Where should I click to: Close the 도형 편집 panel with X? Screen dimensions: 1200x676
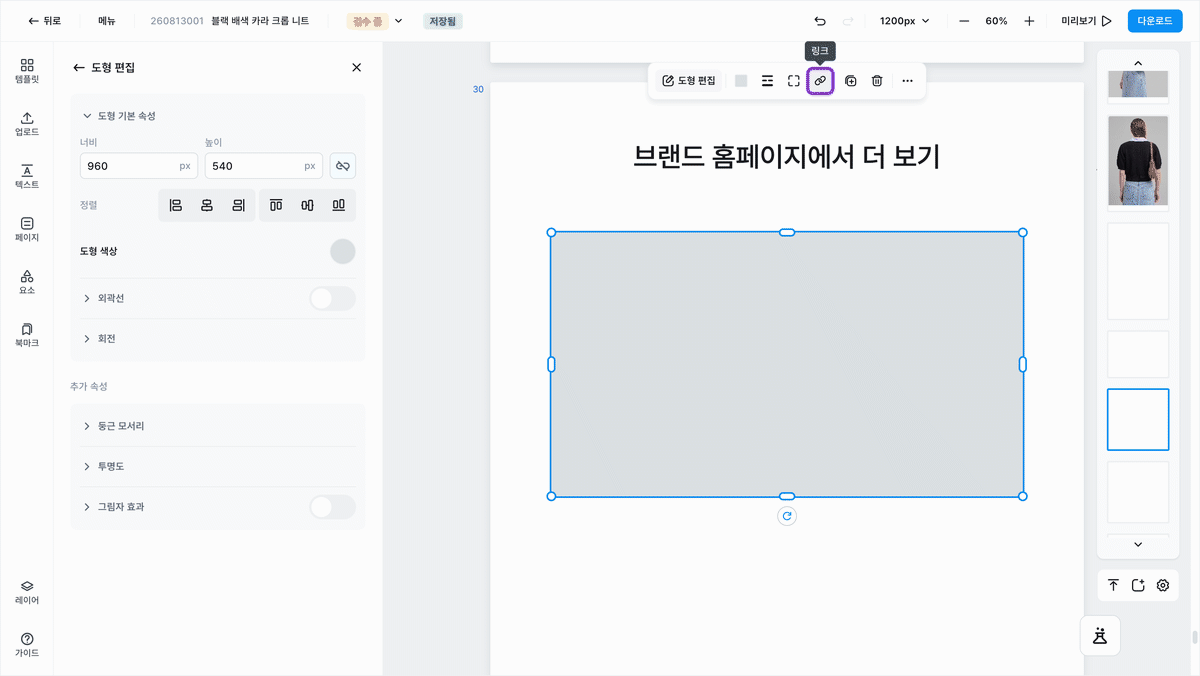point(356,67)
